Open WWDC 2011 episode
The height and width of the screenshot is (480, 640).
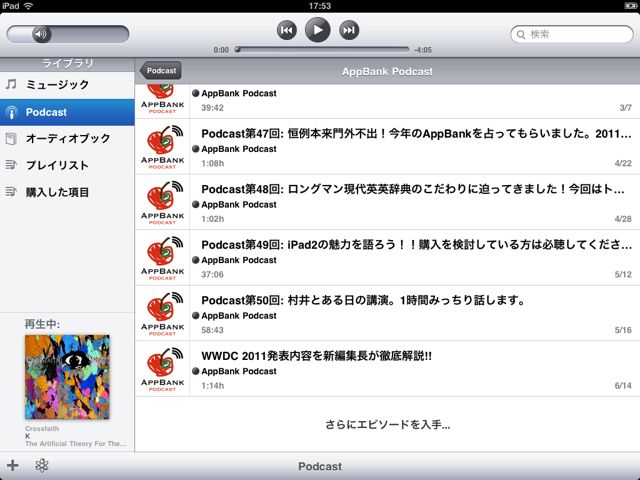(x=387, y=369)
